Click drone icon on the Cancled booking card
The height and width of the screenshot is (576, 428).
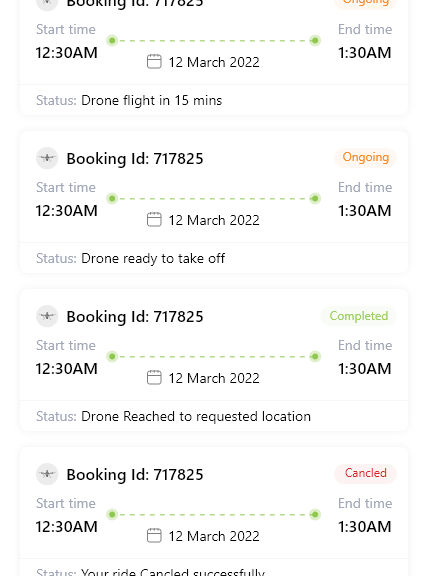(x=47, y=474)
